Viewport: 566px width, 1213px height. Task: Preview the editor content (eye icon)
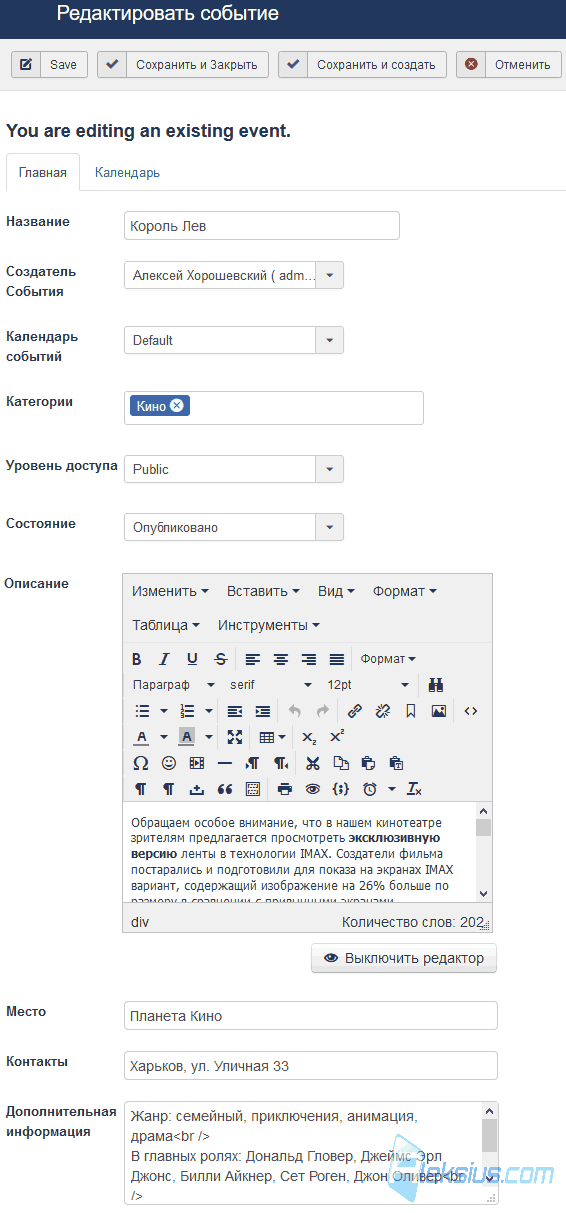(x=313, y=789)
